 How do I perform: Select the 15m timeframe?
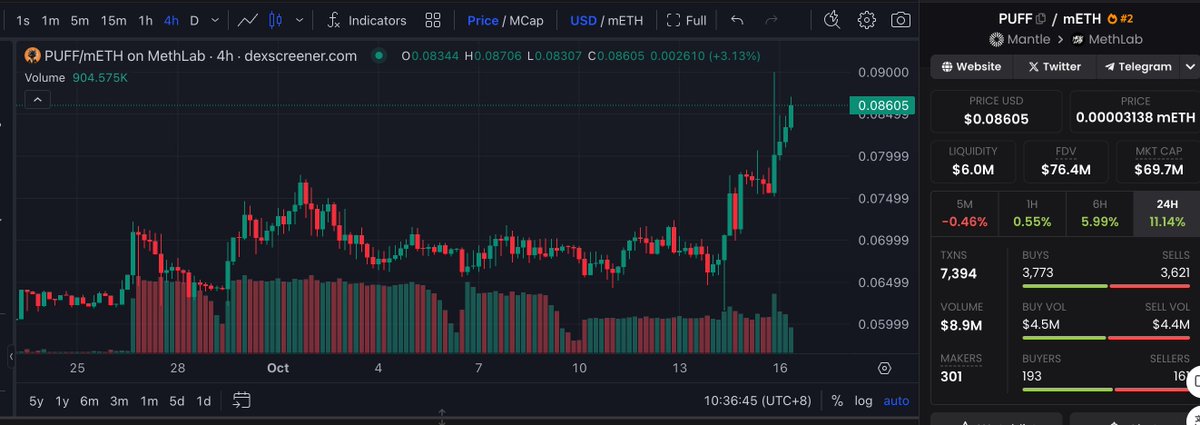tap(114, 20)
